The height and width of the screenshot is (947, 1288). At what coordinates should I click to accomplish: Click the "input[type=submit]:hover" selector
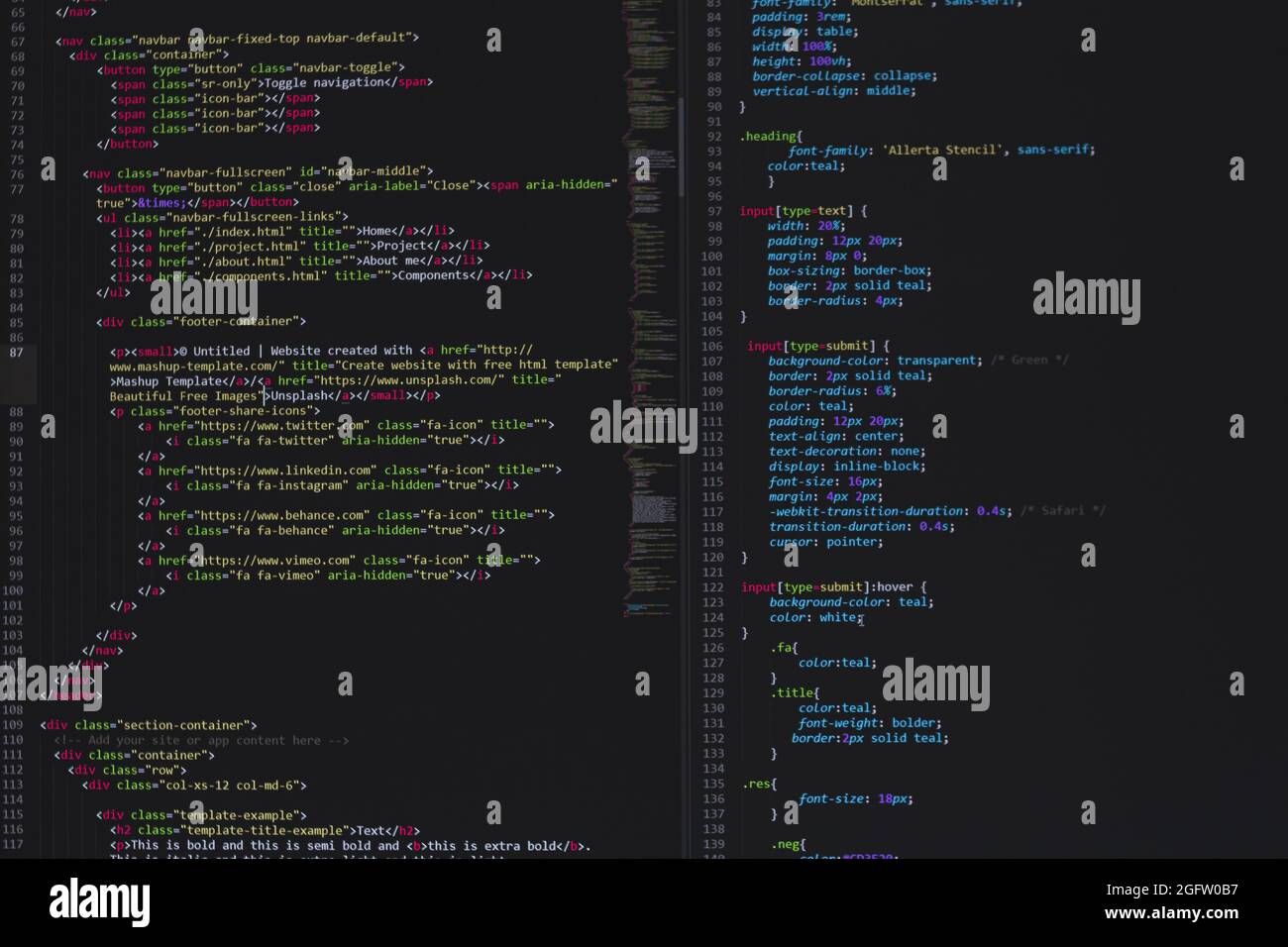[827, 586]
